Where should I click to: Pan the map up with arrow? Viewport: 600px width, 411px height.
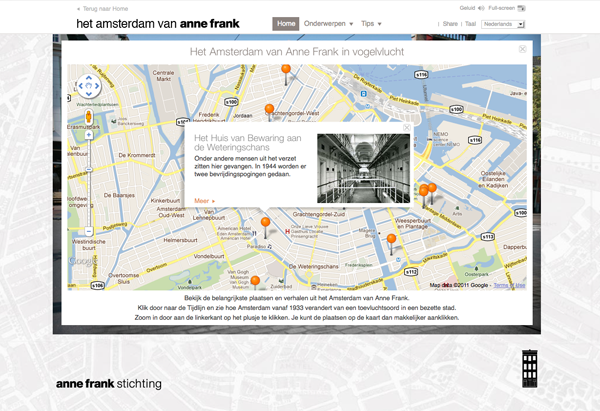click(x=89, y=78)
